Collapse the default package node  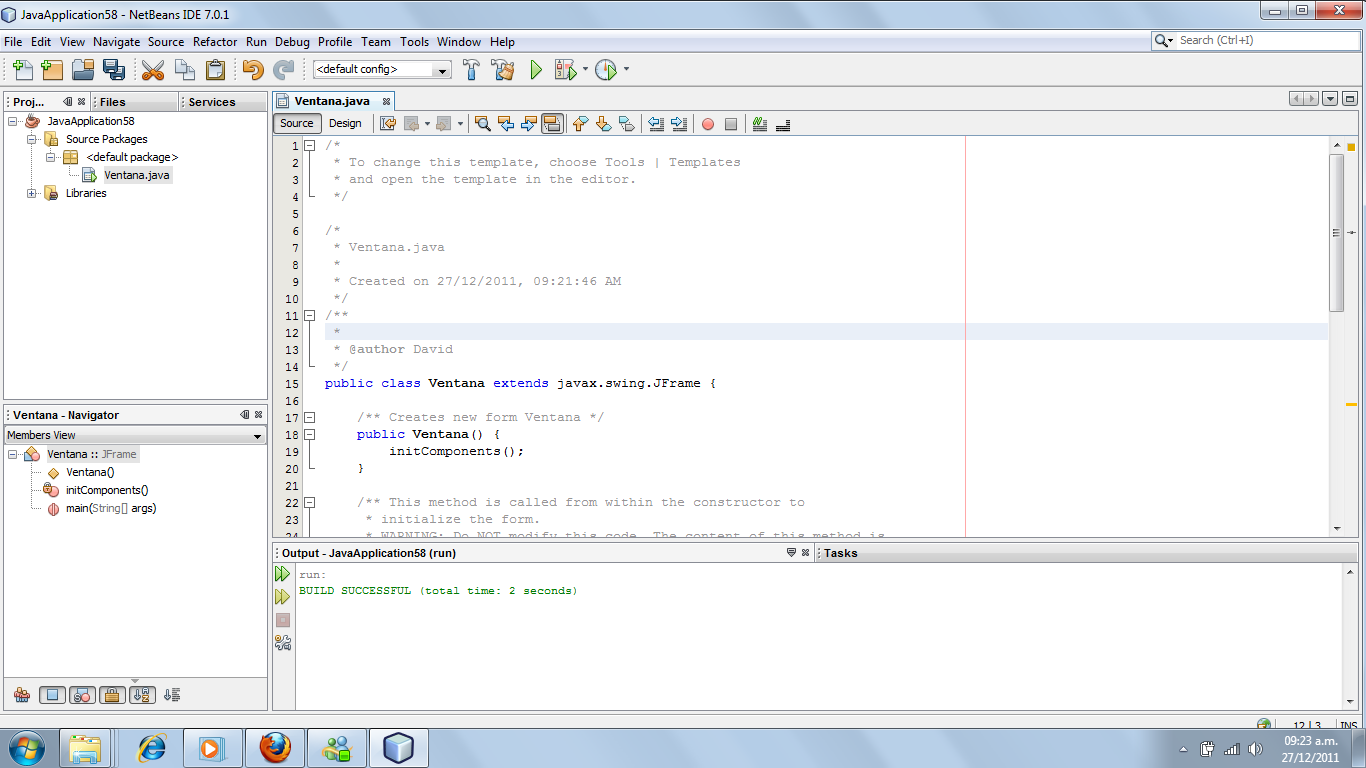[50, 157]
